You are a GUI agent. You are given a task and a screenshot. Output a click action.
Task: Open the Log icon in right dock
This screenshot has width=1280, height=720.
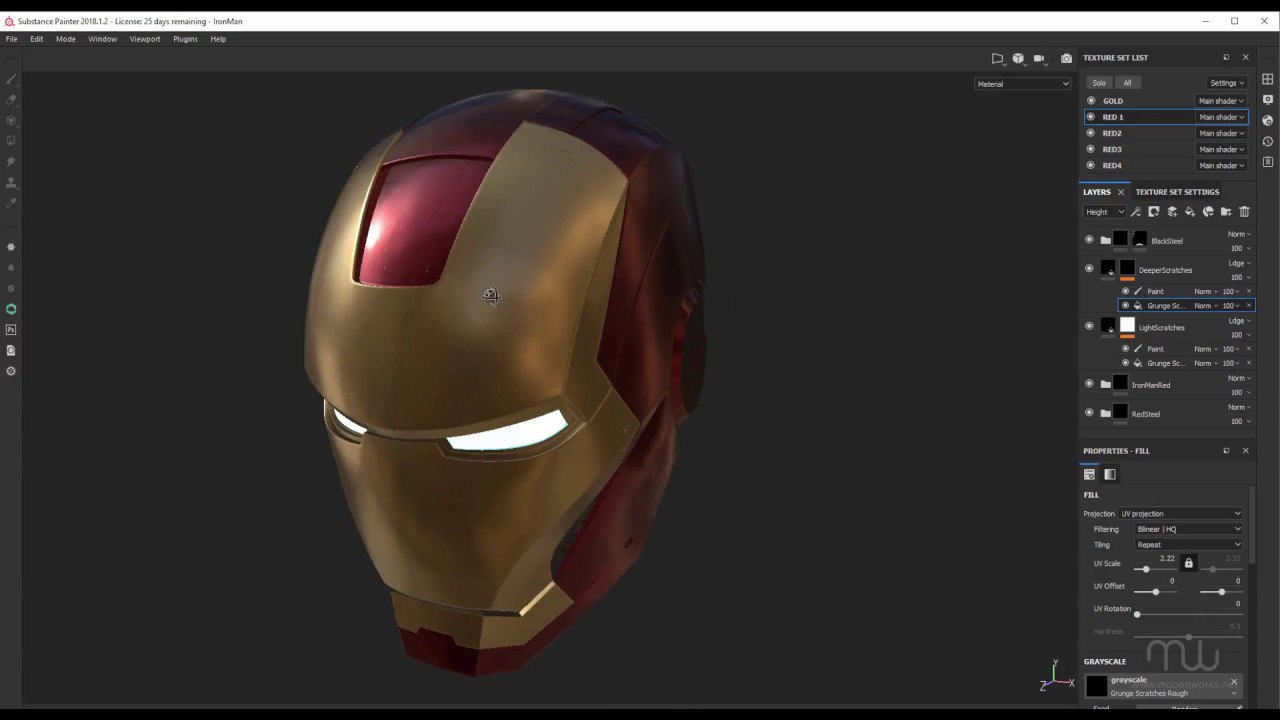point(1267,161)
